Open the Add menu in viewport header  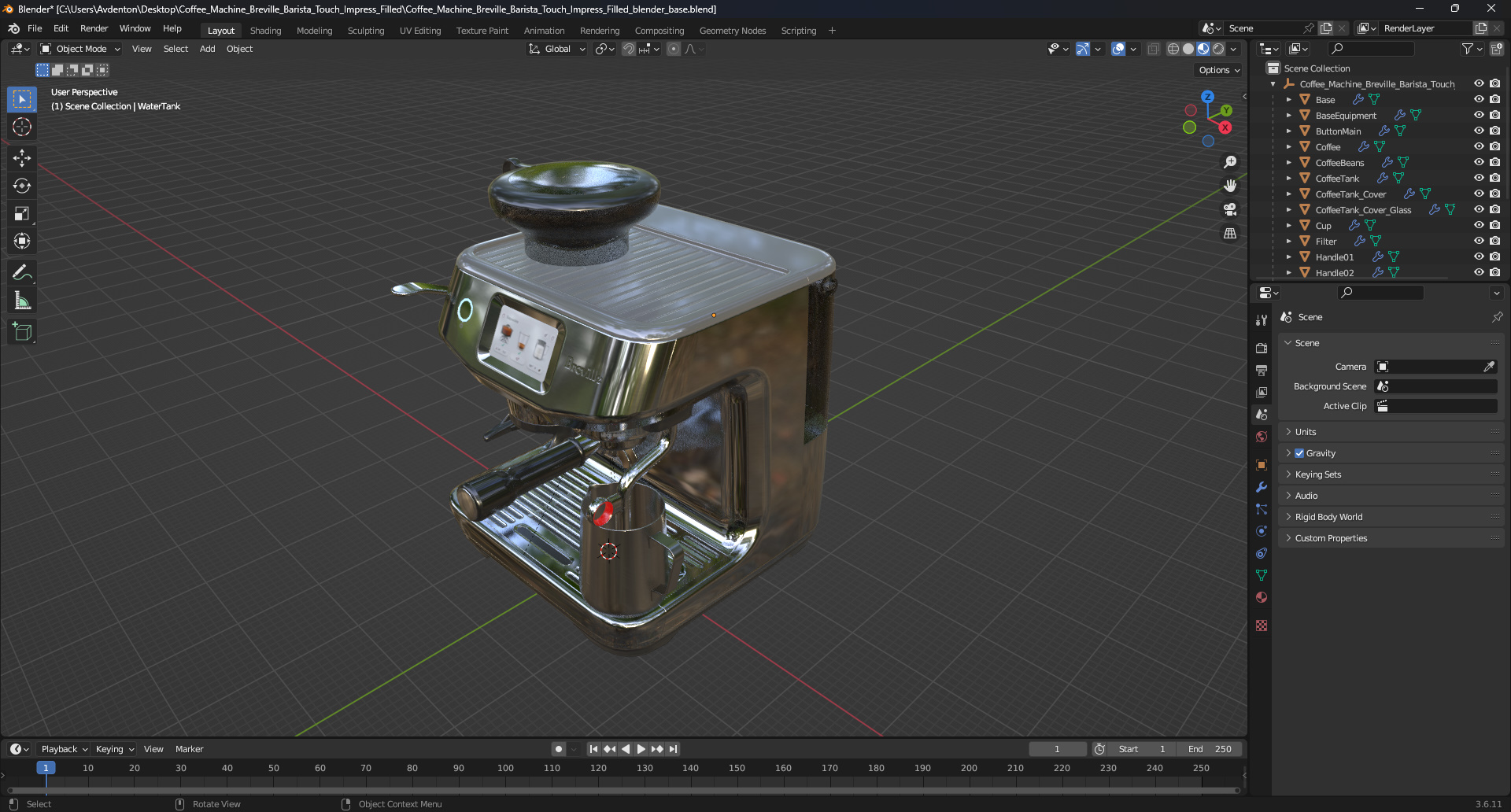click(x=207, y=49)
